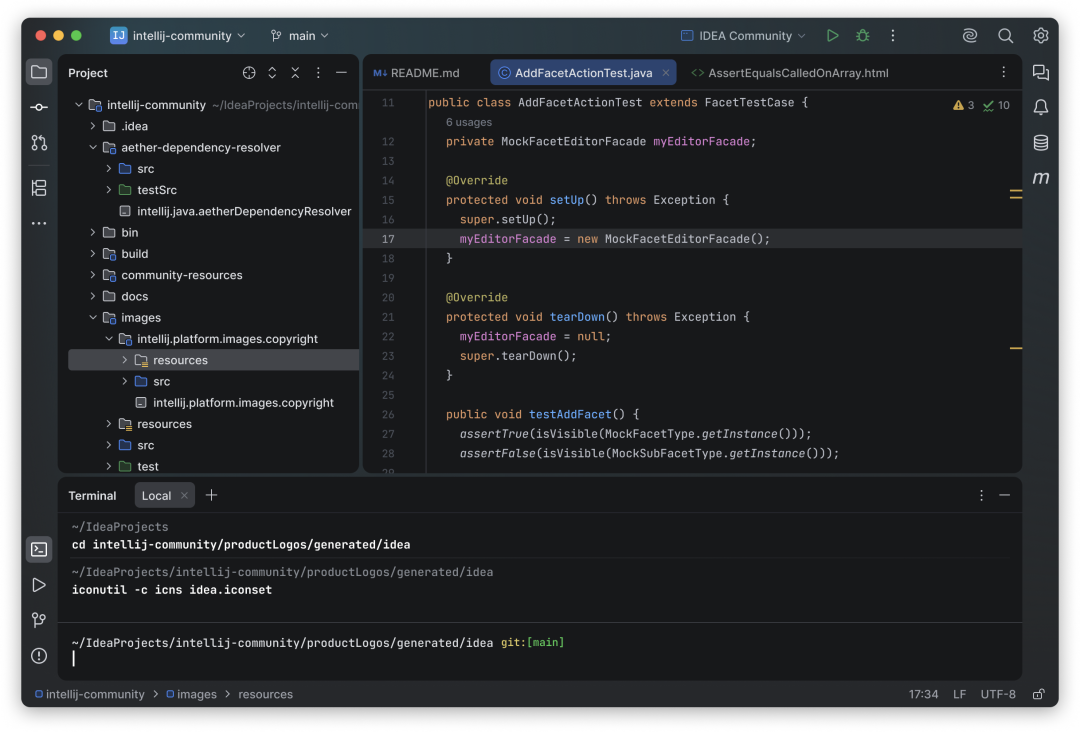Viewport: 1080px width, 732px height.
Task: Open the Maven tool window icon
Action: click(x=1041, y=177)
